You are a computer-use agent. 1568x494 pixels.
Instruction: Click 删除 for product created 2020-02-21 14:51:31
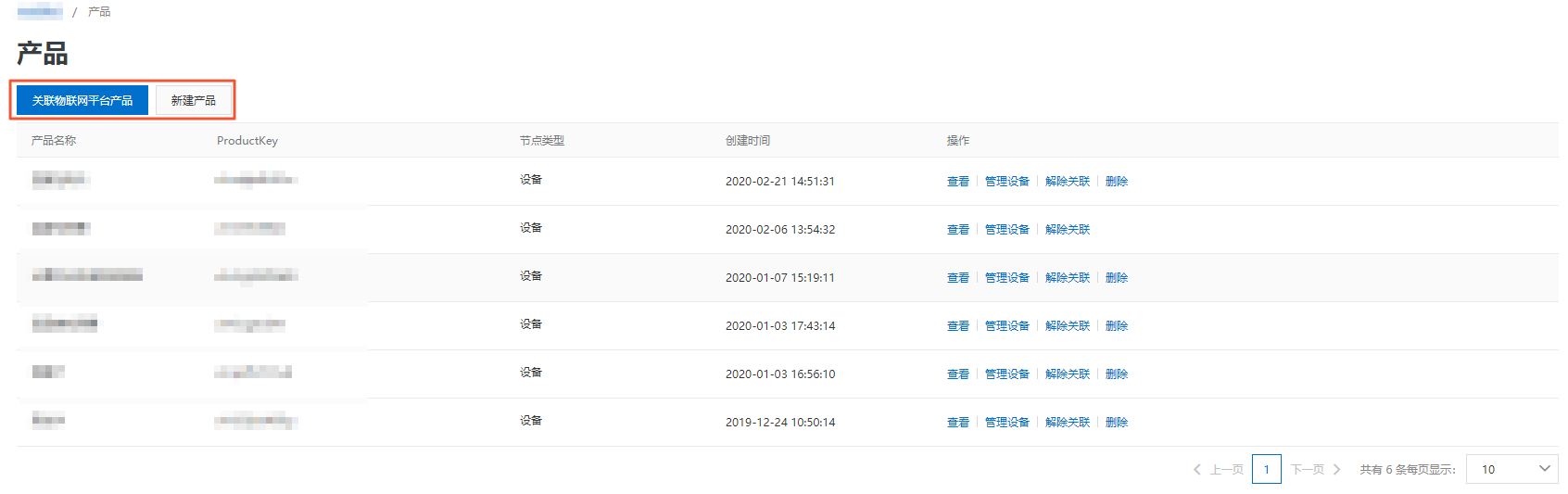coord(1117,182)
